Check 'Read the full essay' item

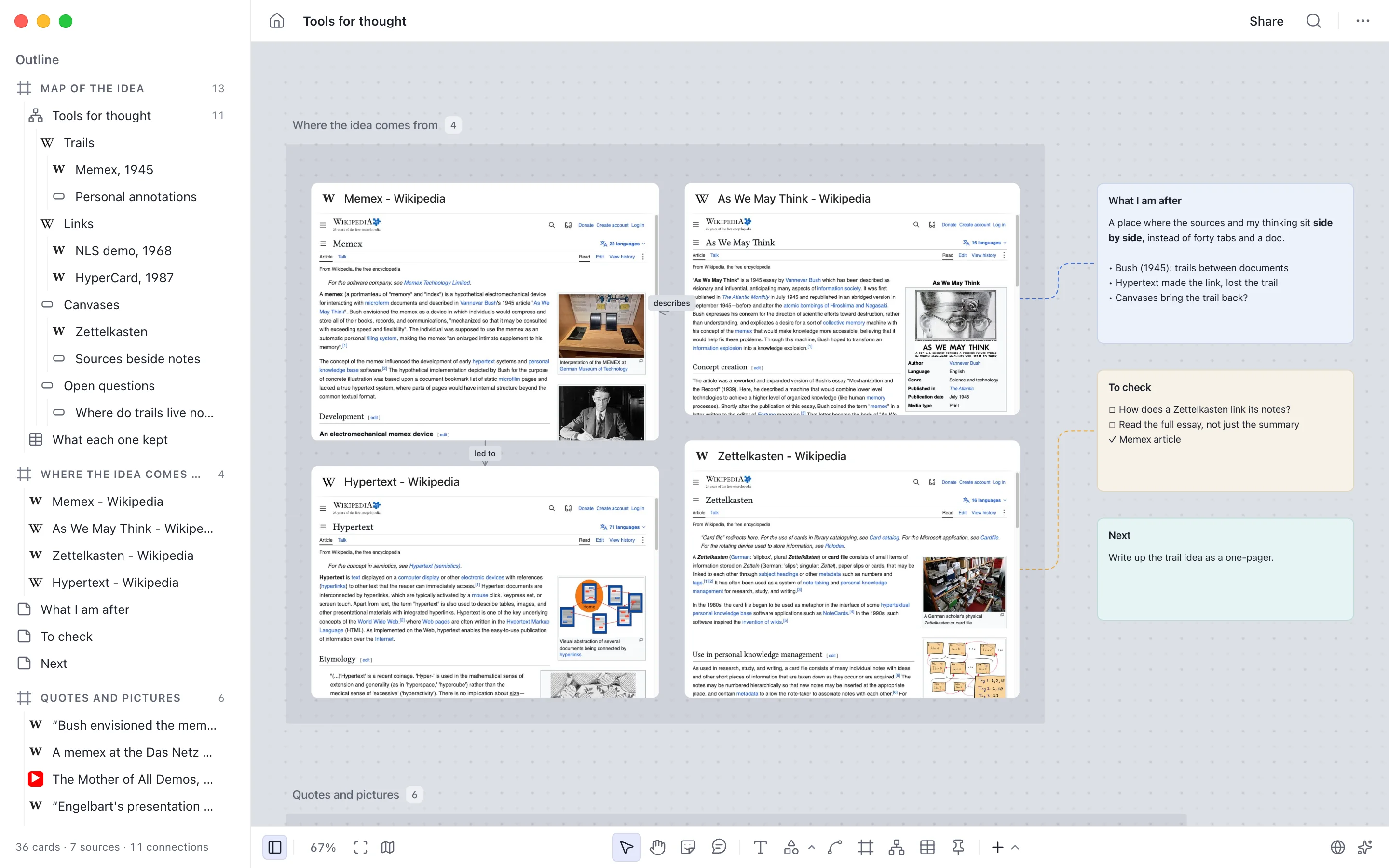tap(1112, 425)
